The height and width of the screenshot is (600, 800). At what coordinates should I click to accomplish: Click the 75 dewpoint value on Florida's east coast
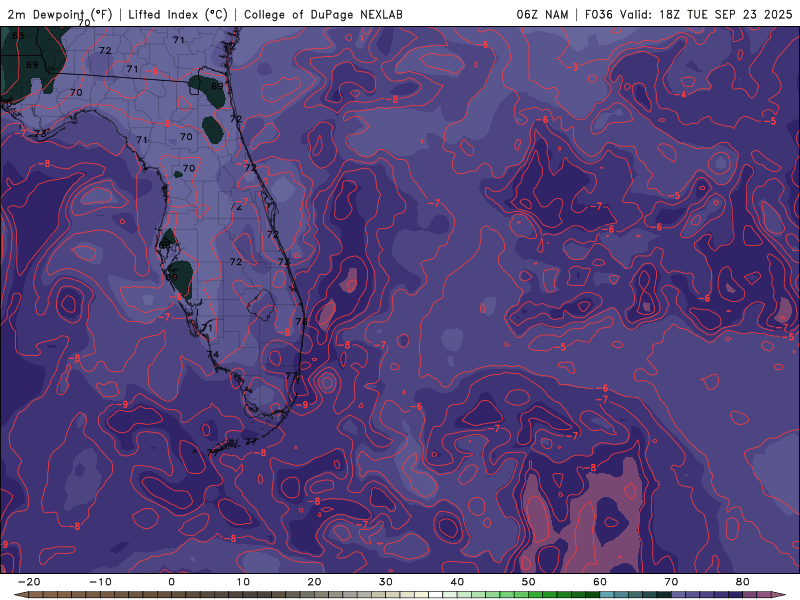click(284, 262)
